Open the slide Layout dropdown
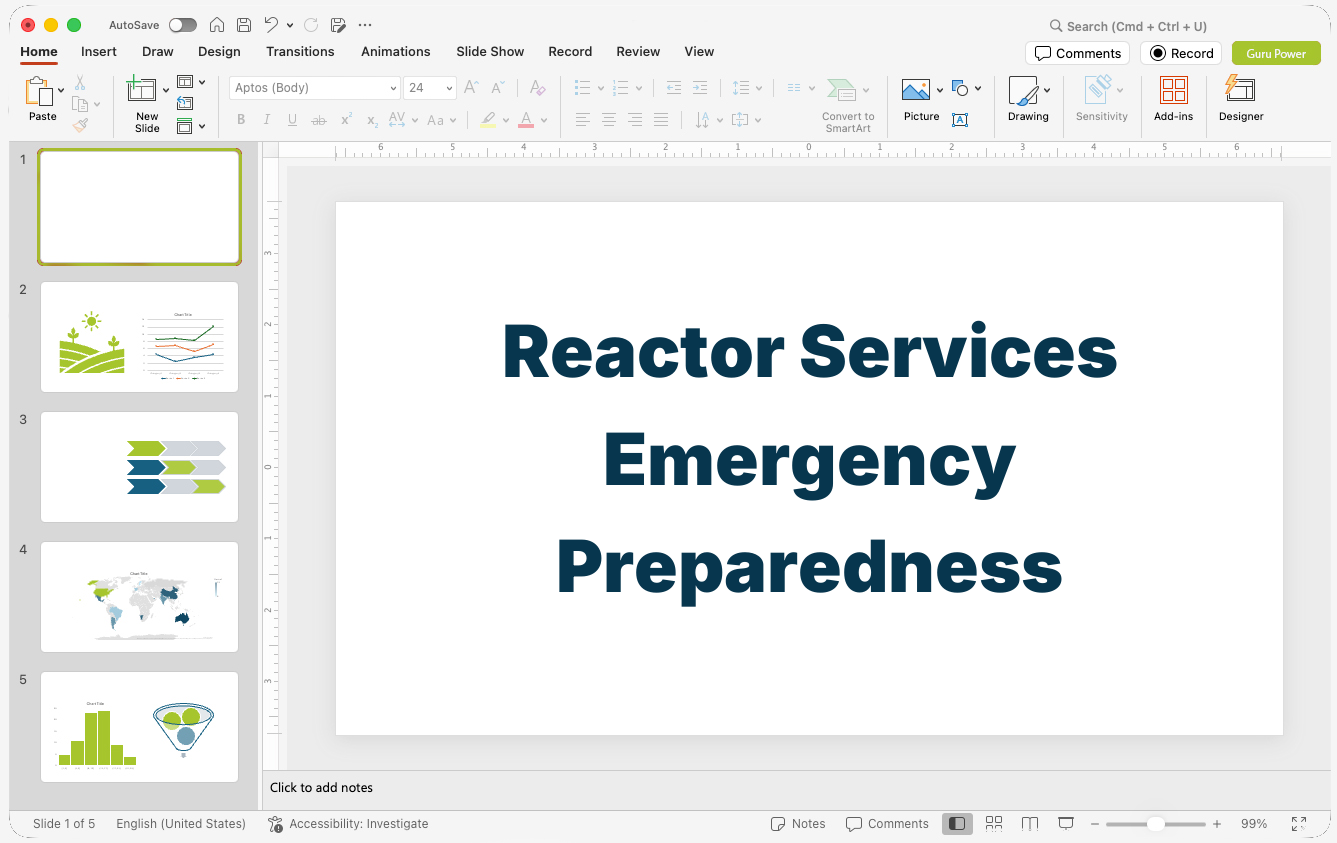Viewport: 1337px width, 843px height. click(x=191, y=82)
